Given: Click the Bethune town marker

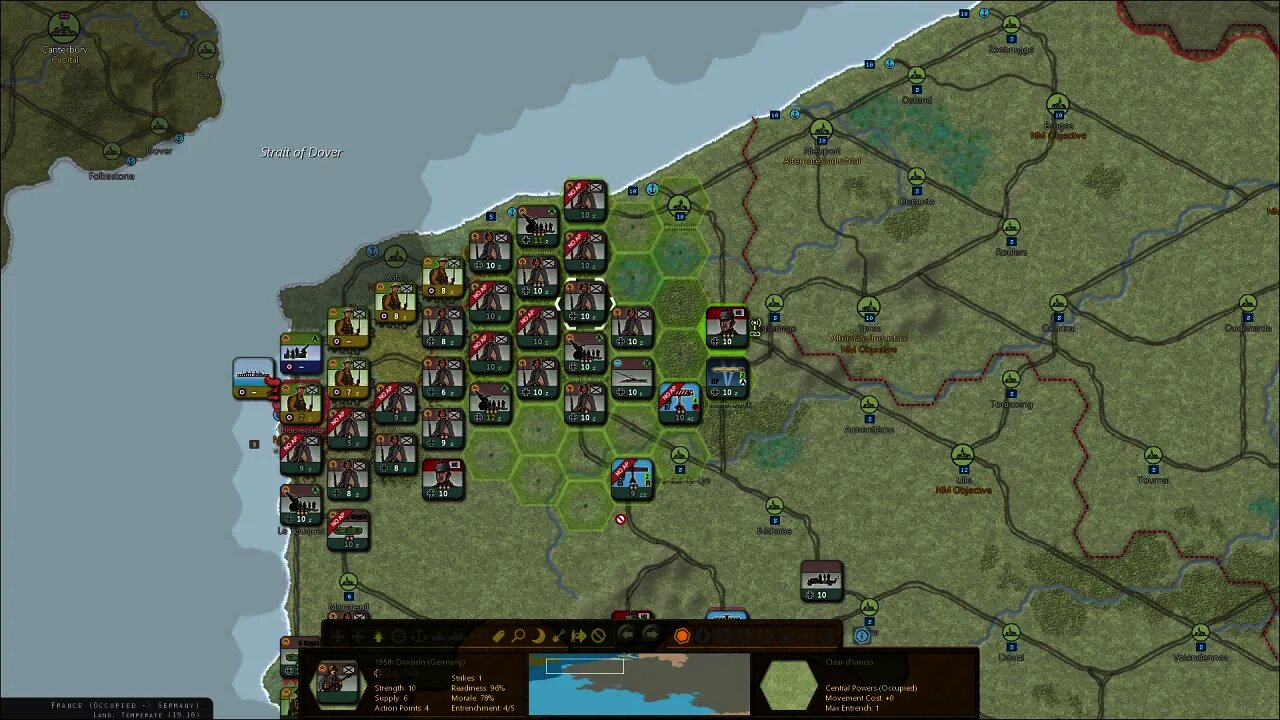Looking at the screenshot, I should click(x=774, y=507).
